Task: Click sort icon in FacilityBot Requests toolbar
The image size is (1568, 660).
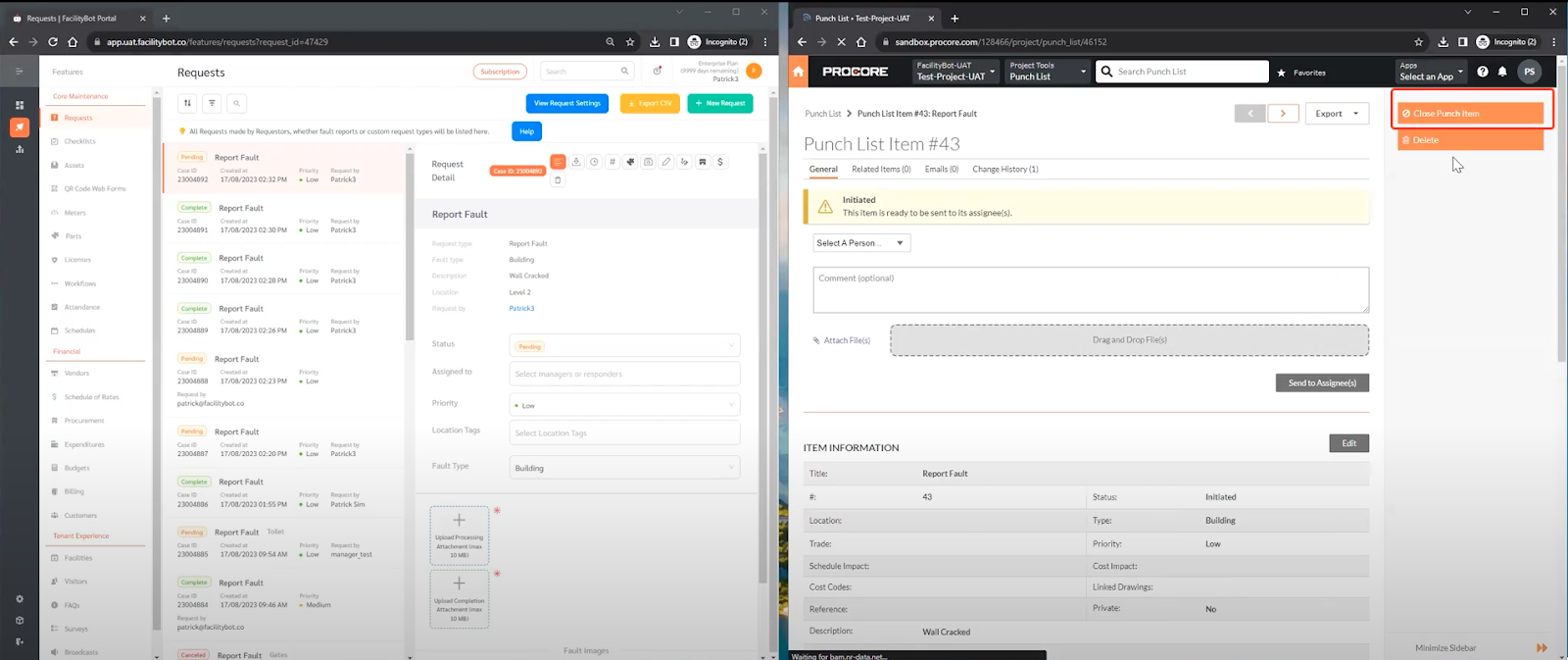Action: click(x=187, y=103)
